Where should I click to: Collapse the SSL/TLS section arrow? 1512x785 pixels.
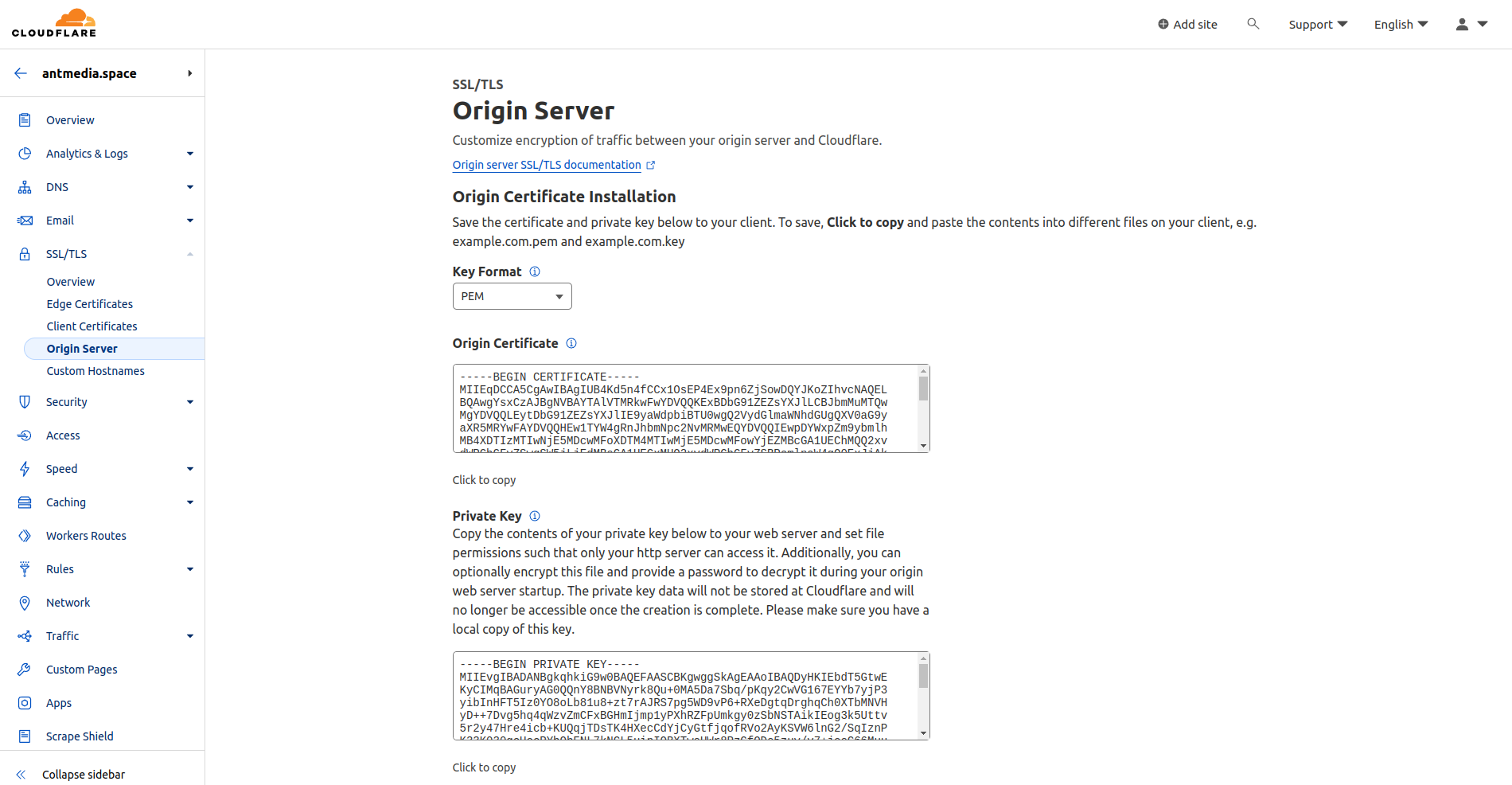[x=190, y=254]
